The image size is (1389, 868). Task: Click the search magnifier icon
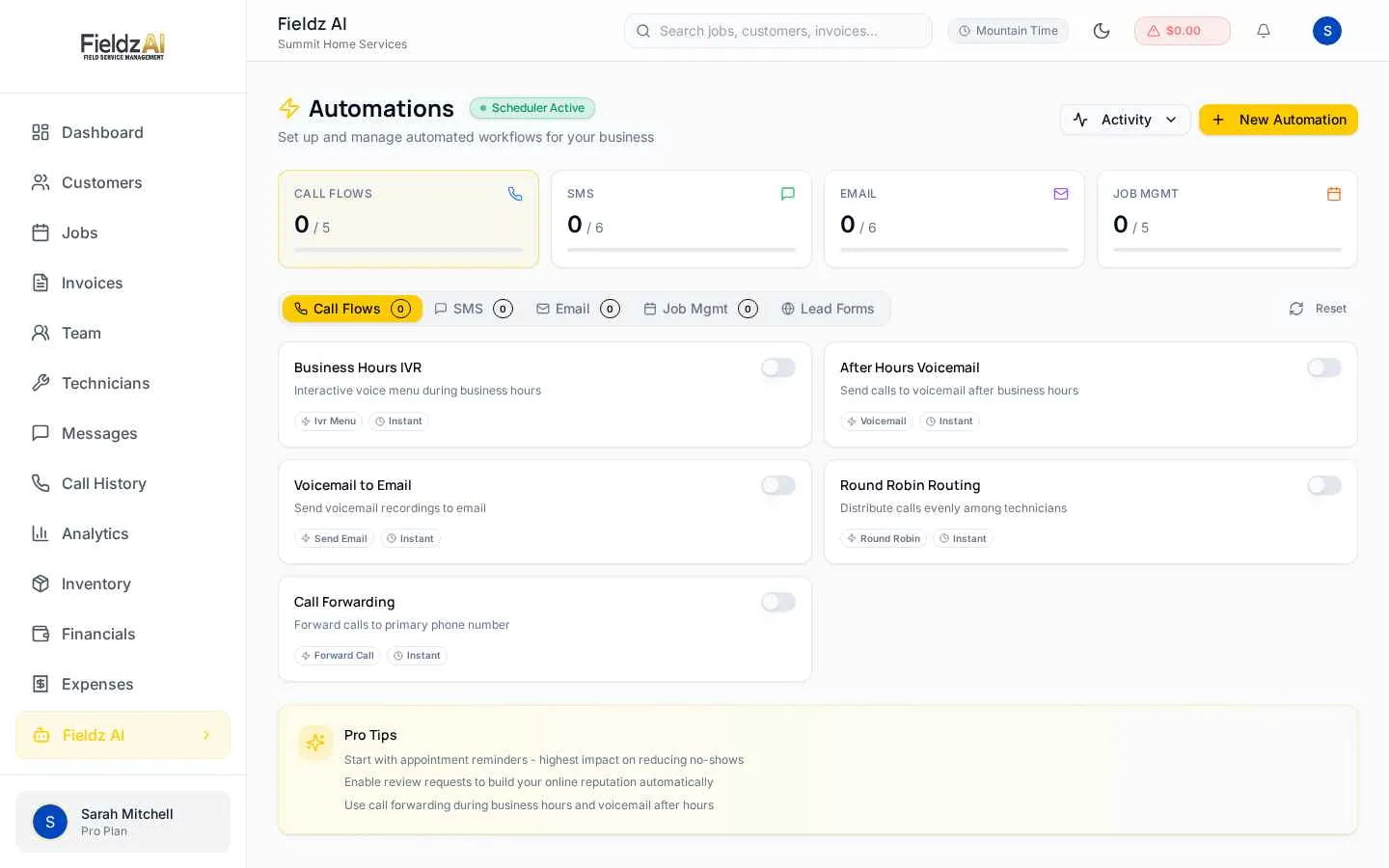tap(643, 31)
